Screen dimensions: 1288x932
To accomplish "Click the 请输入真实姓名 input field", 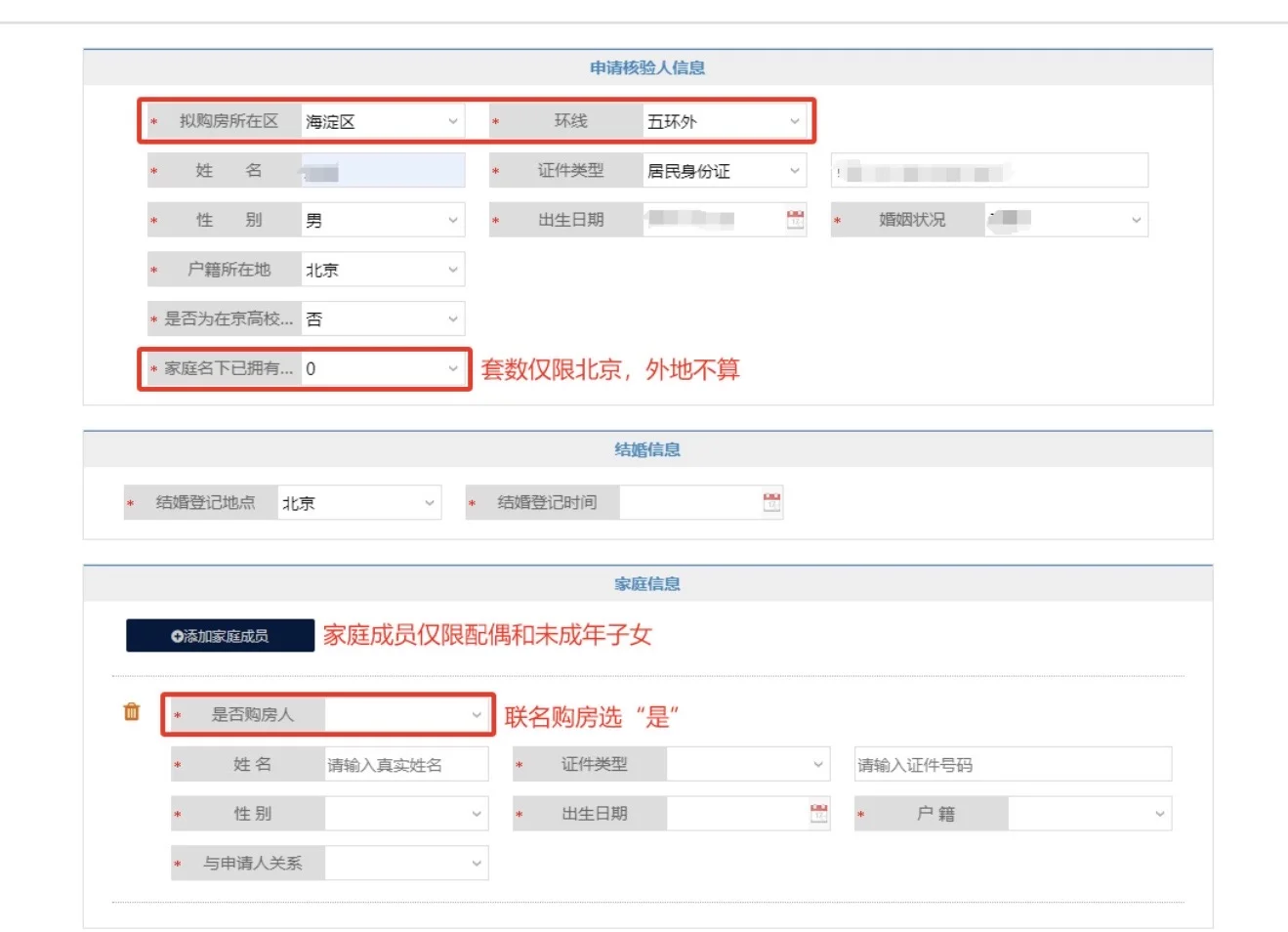I will (406, 764).
